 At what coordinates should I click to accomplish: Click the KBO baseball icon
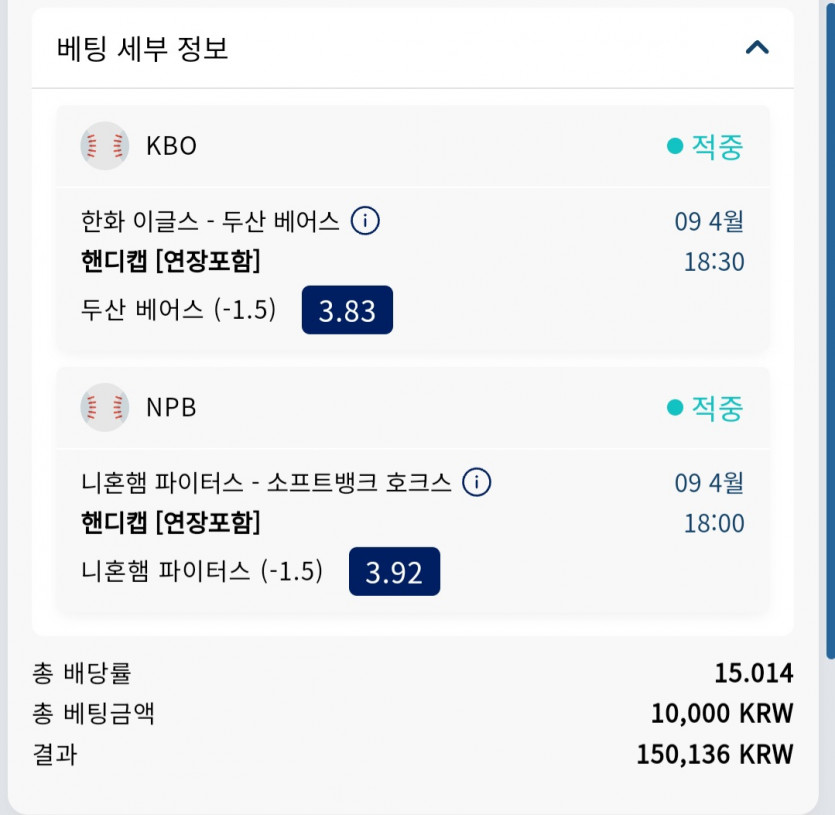coord(104,146)
